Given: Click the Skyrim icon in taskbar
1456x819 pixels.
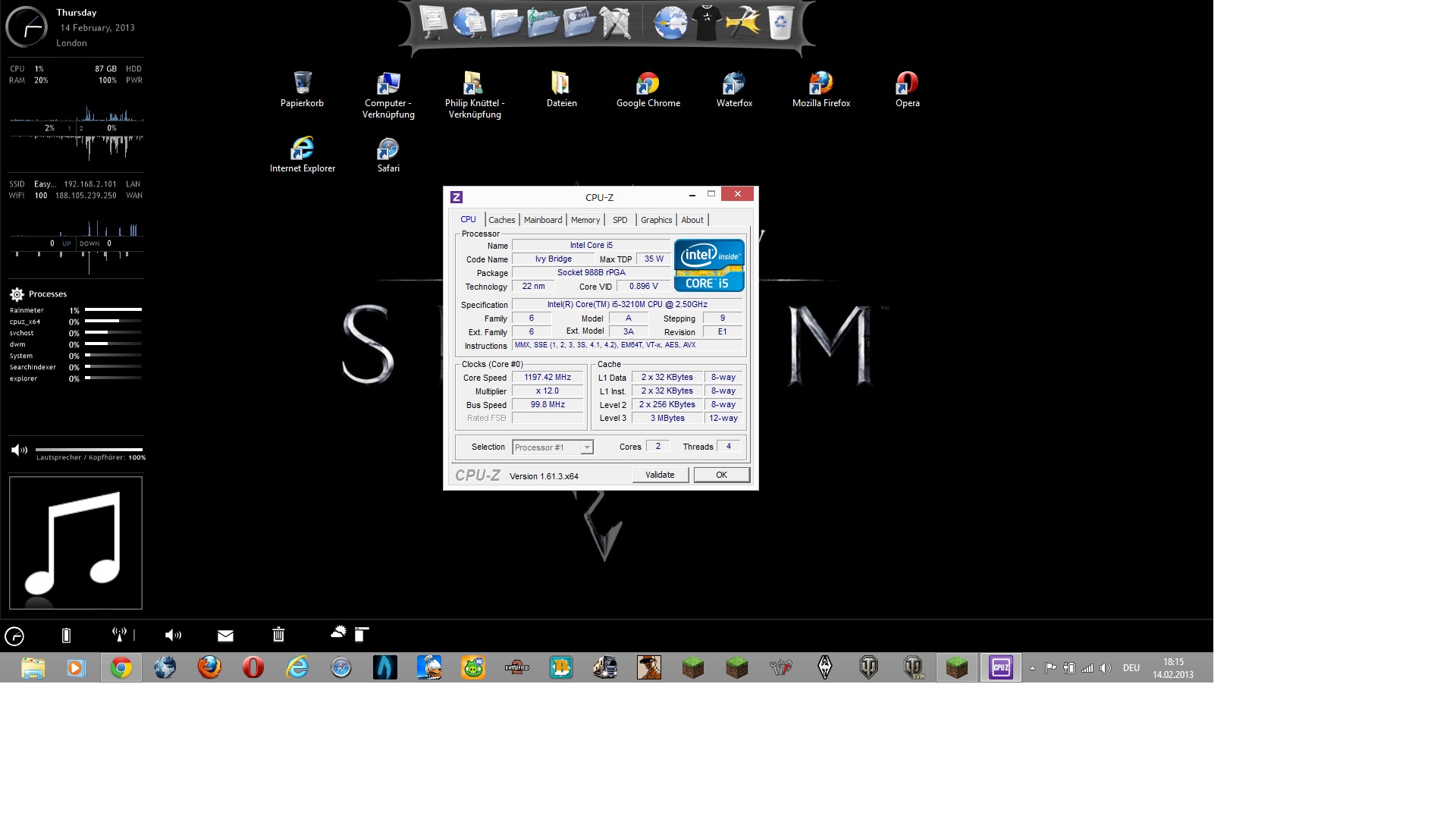Looking at the screenshot, I should click(x=825, y=667).
